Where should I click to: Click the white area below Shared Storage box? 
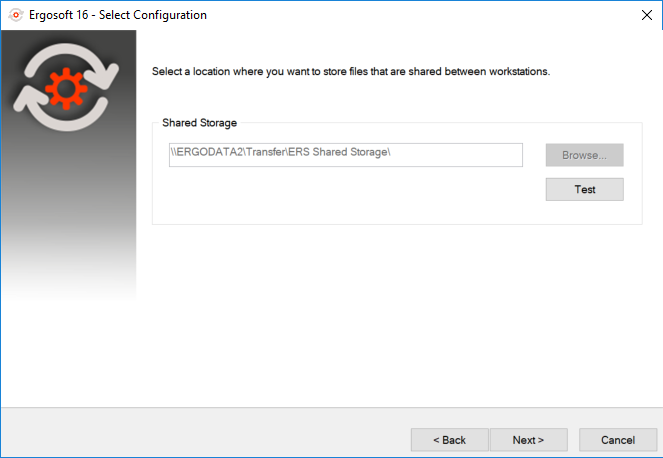point(397,313)
